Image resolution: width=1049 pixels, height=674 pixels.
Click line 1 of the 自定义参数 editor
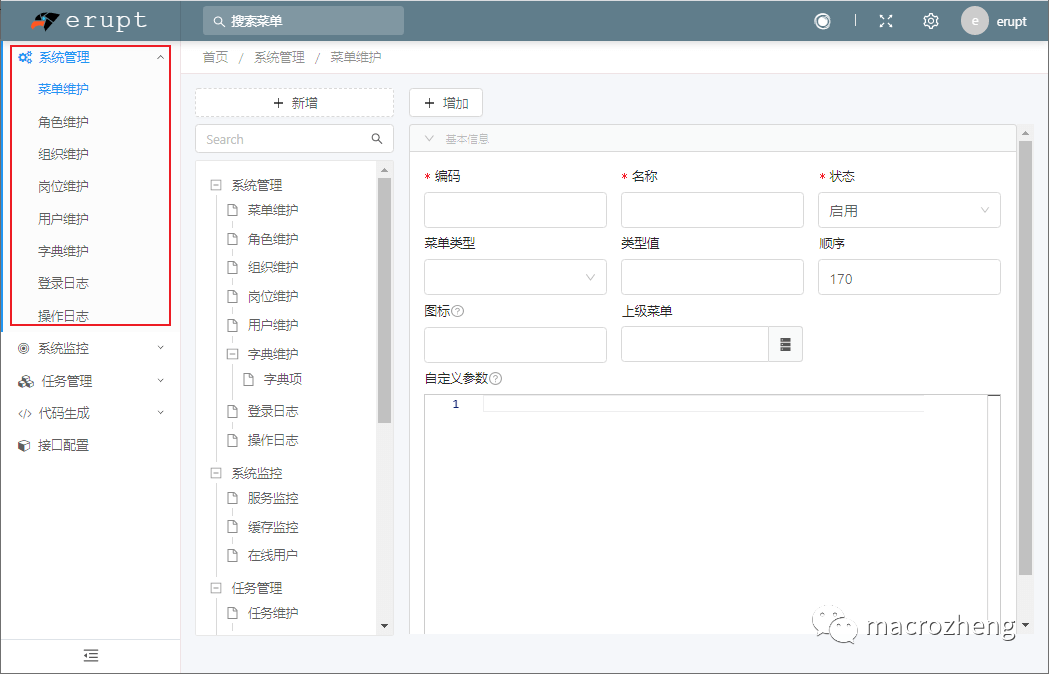tap(702, 404)
